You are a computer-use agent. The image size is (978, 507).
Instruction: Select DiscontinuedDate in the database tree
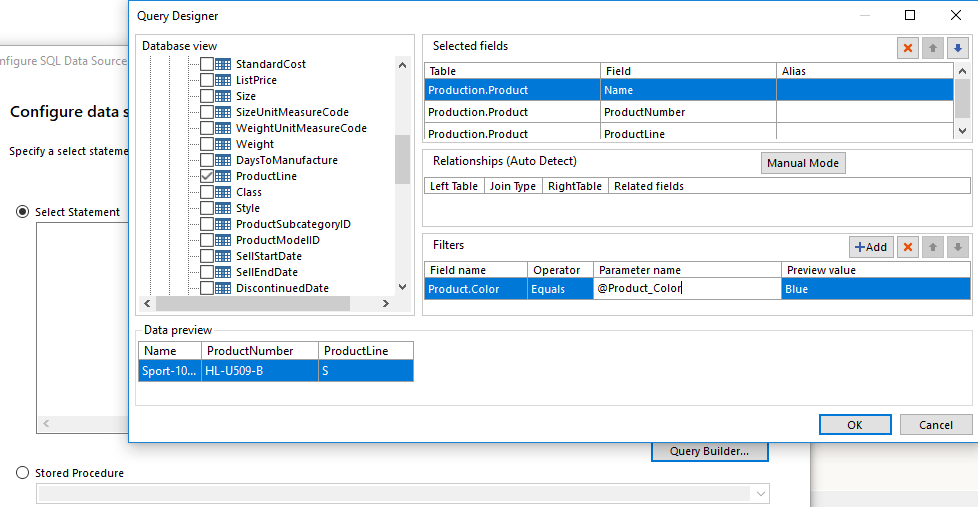point(283,288)
